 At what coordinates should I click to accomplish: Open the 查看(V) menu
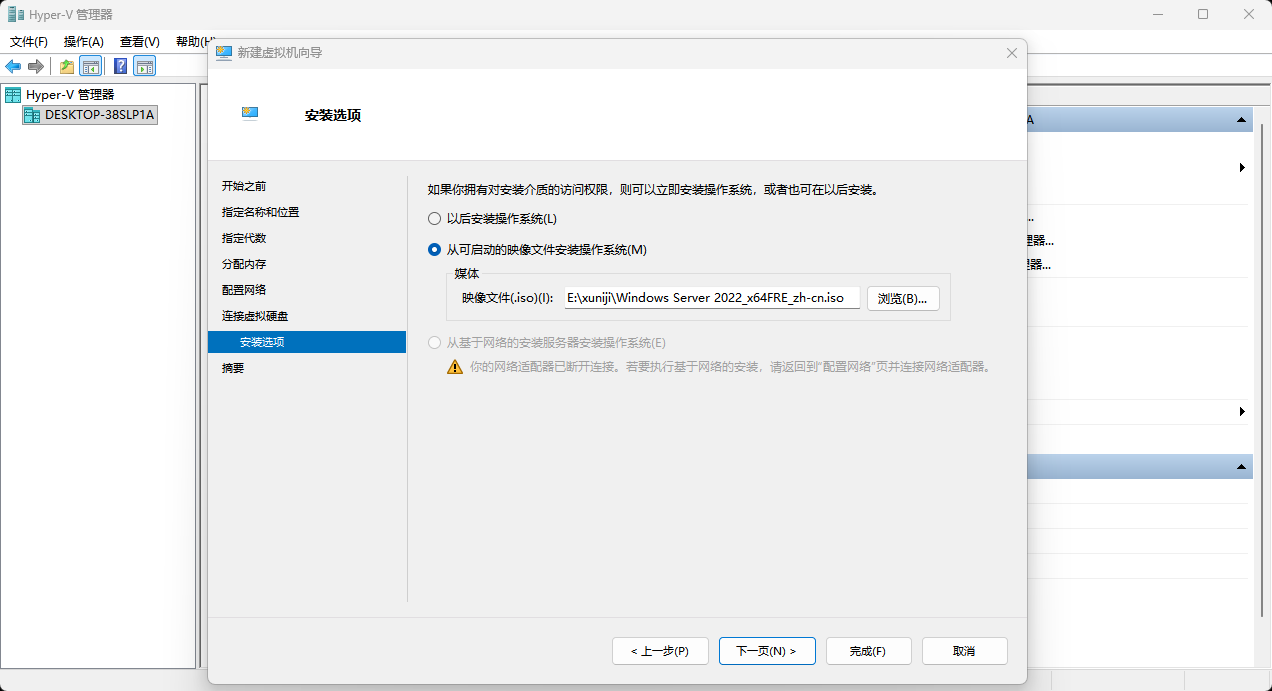140,42
